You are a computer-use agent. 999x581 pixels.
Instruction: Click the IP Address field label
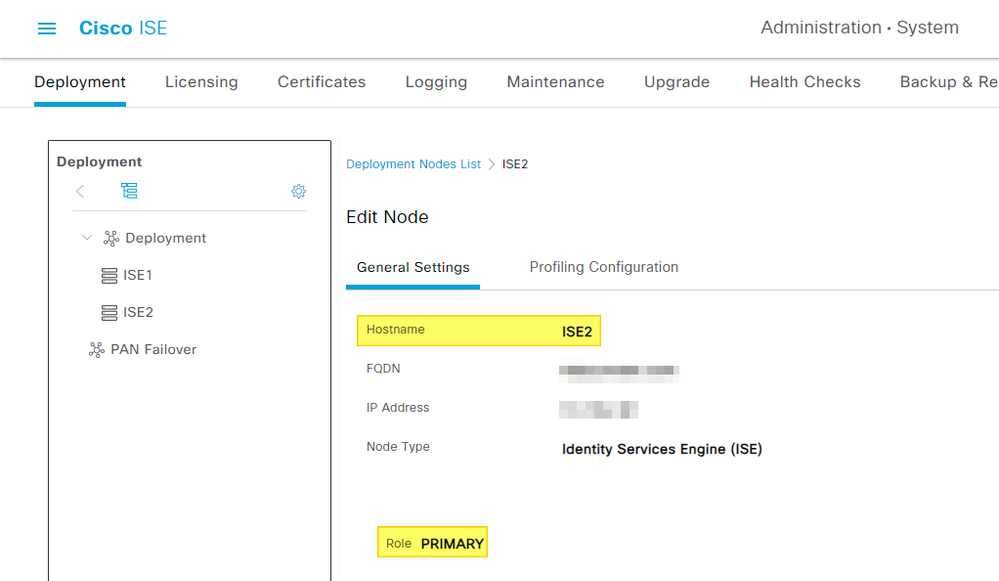tap(398, 408)
